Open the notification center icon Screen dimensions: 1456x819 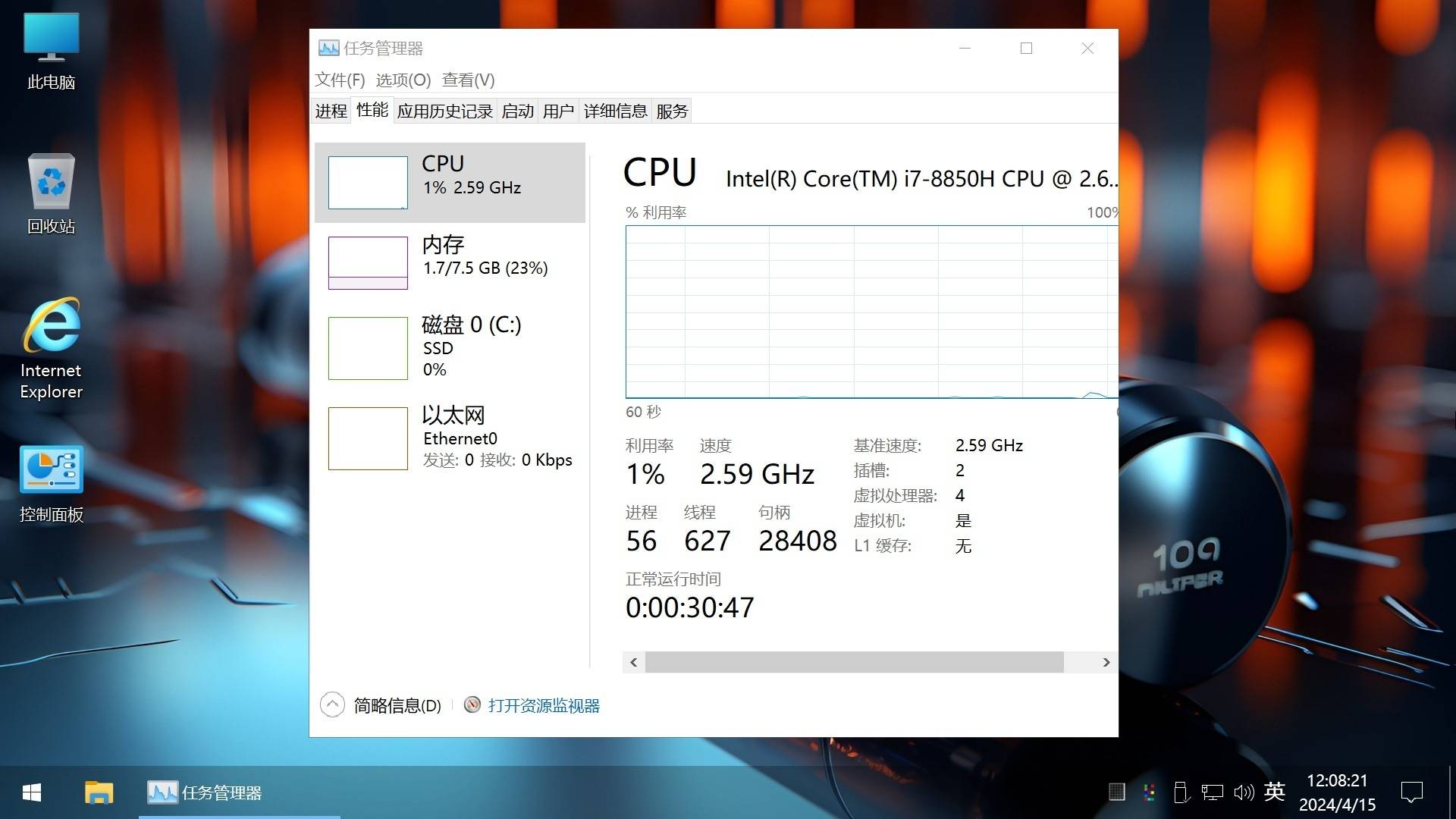point(1412,792)
